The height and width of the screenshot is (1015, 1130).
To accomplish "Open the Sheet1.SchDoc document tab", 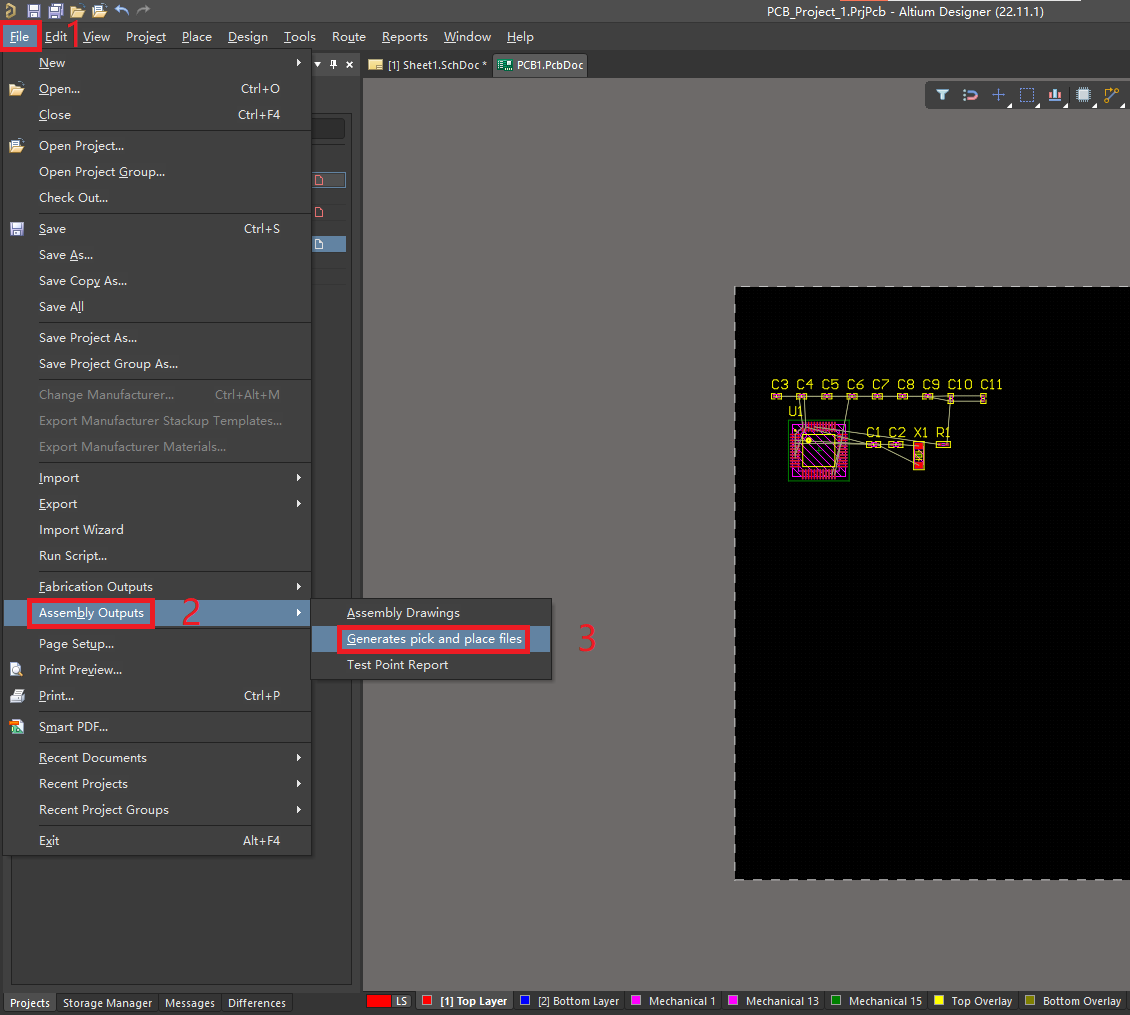I will pos(428,65).
